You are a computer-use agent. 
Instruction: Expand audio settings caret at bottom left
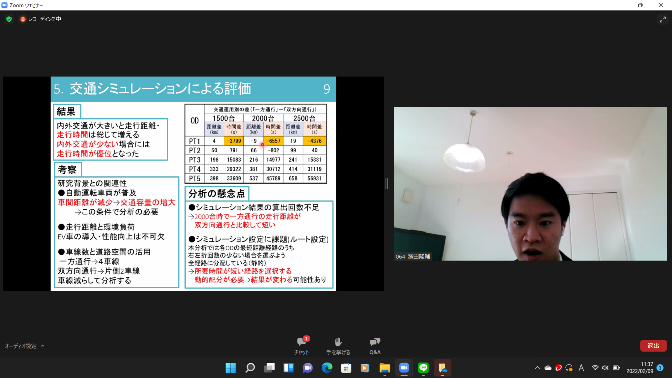point(42,346)
